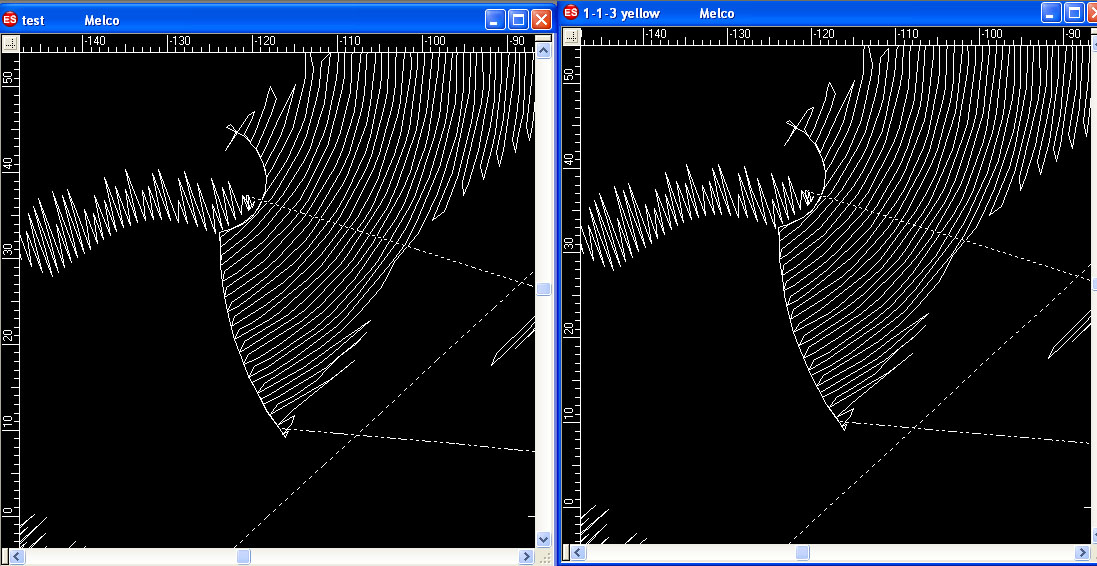Viewport: 1097px width, 566px height.
Task: Maximize the 1-1-3 yellow window
Action: 1074,13
